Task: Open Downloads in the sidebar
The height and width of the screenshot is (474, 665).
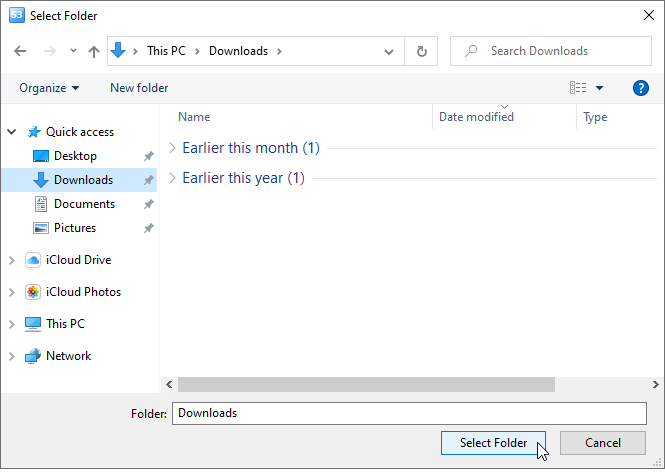Action: (83, 180)
